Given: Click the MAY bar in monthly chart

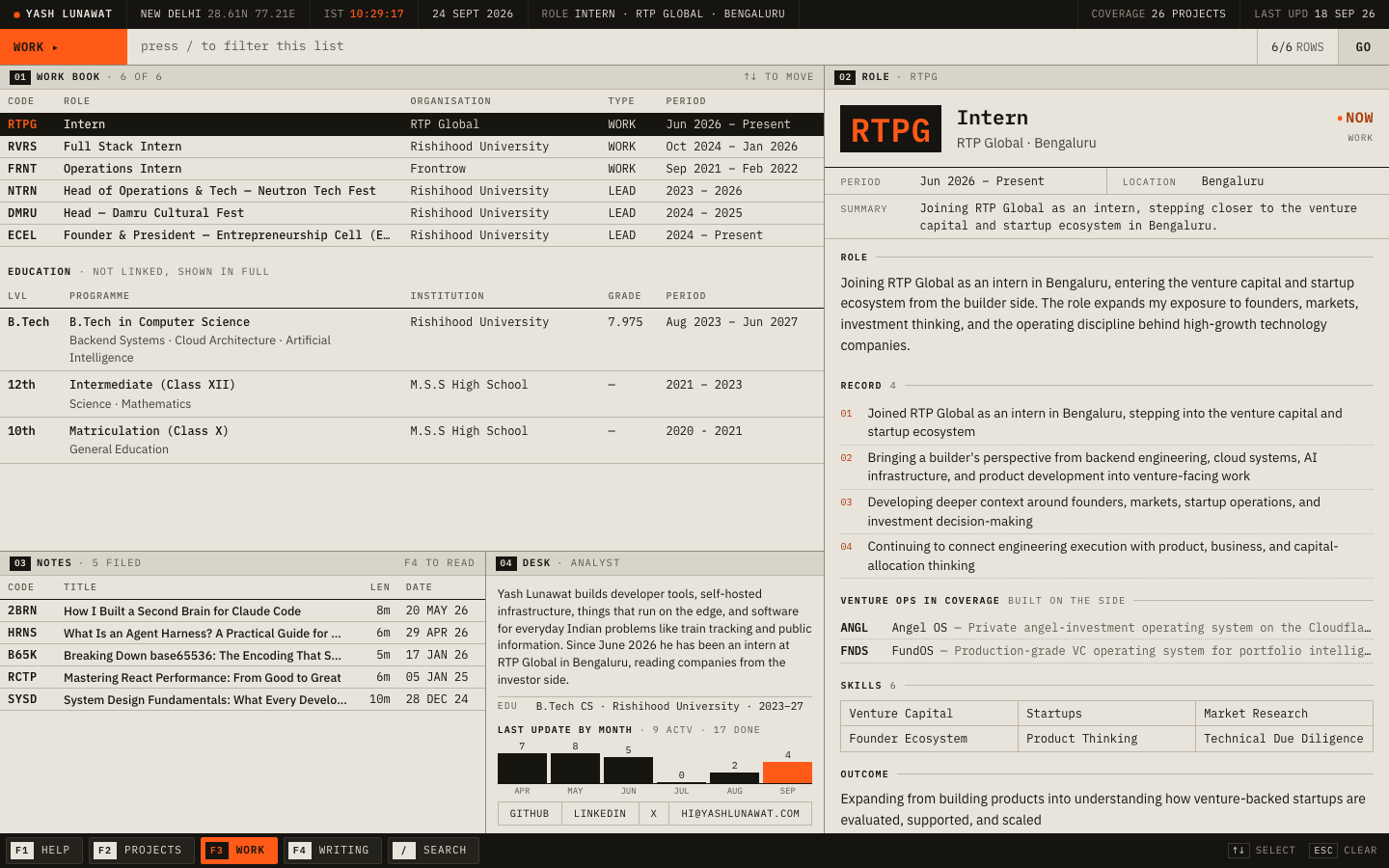Looking at the screenshot, I should (x=575, y=769).
